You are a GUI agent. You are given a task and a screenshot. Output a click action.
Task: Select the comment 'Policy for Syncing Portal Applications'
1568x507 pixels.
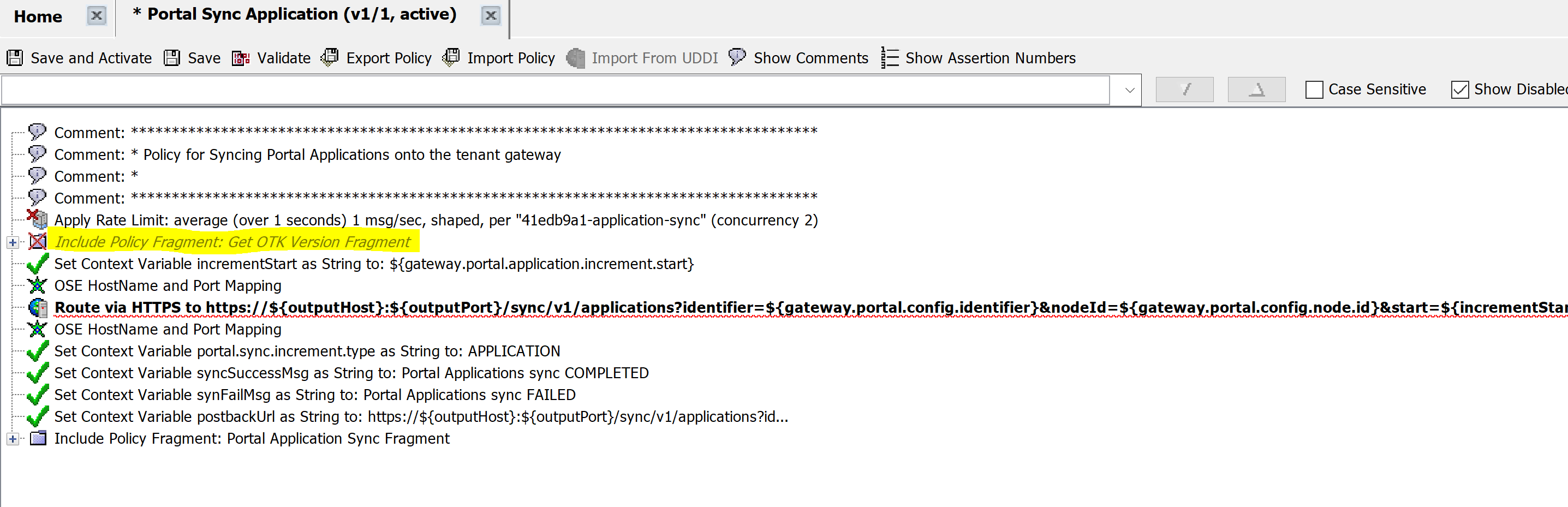[x=307, y=154]
